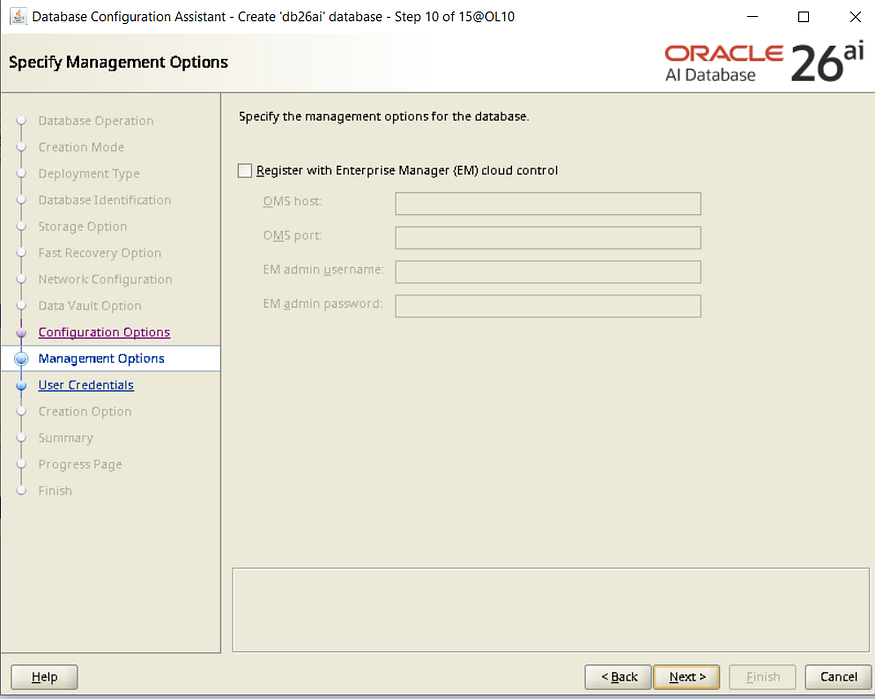Click the Summary step label
Screen dimensions: 875x699
click(65, 438)
